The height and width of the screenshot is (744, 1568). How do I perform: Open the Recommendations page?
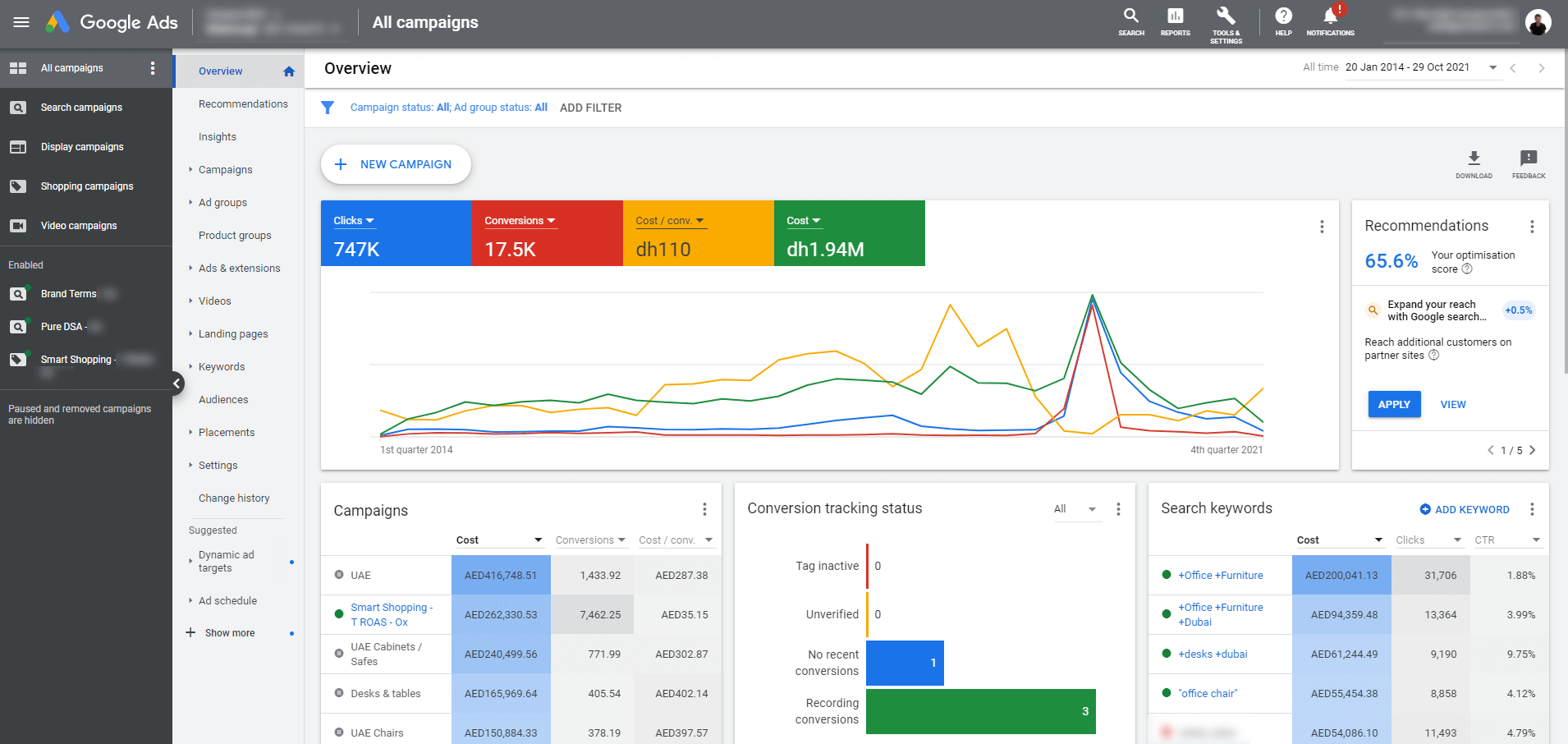243,104
